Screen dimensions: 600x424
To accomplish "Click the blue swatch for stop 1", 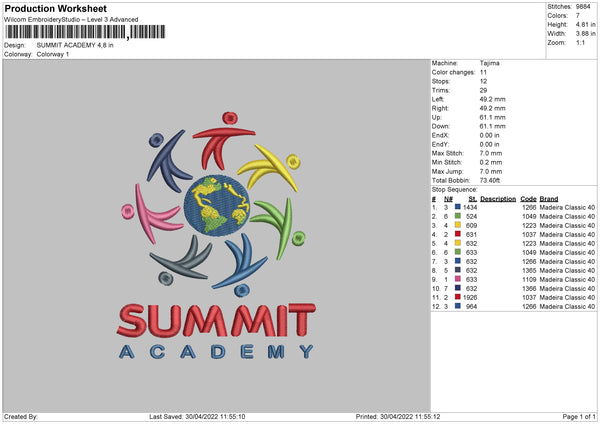I will coord(458,207).
